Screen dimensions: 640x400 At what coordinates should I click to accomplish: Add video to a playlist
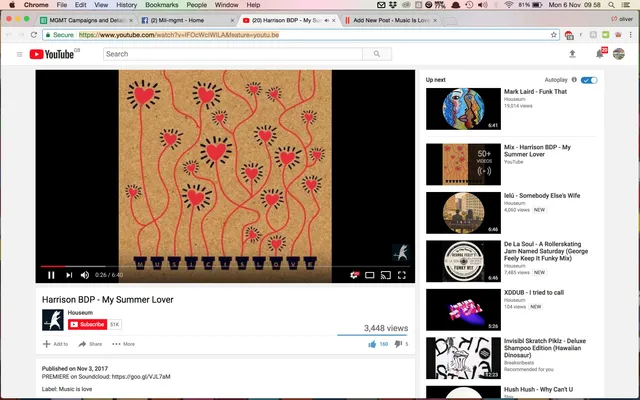[56, 344]
